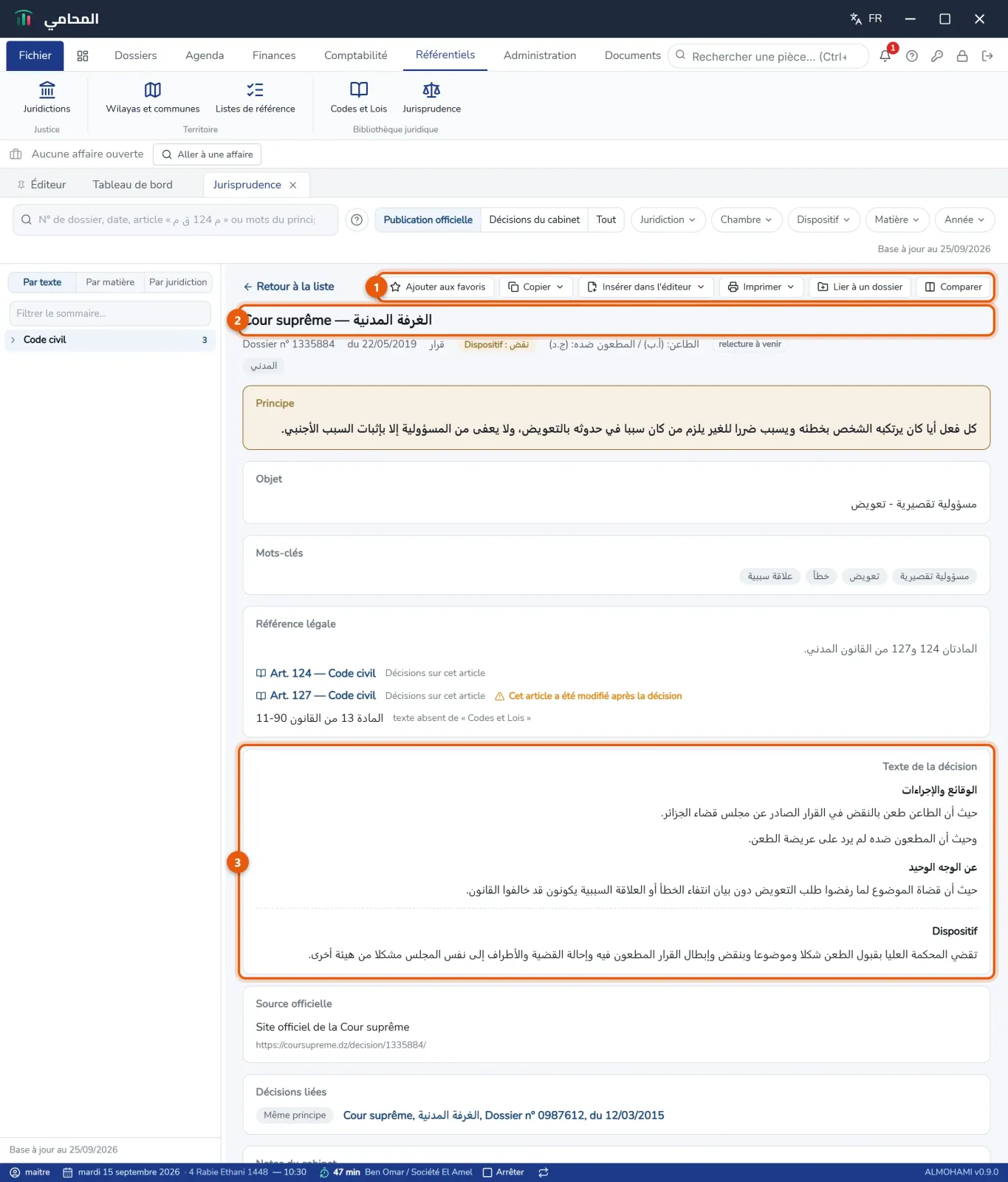Open Wilayas et communes
The image size is (1008, 1182).
(x=153, y=98)
